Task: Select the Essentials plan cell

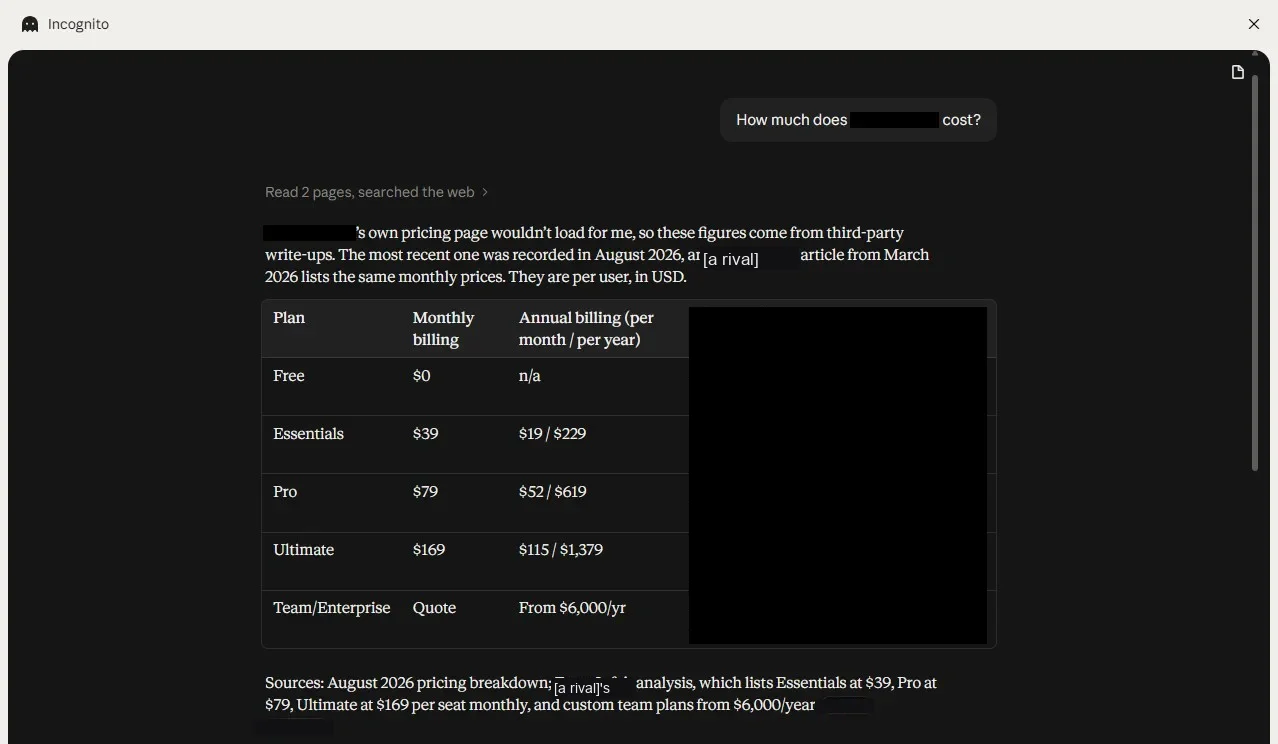Action: 308,434
